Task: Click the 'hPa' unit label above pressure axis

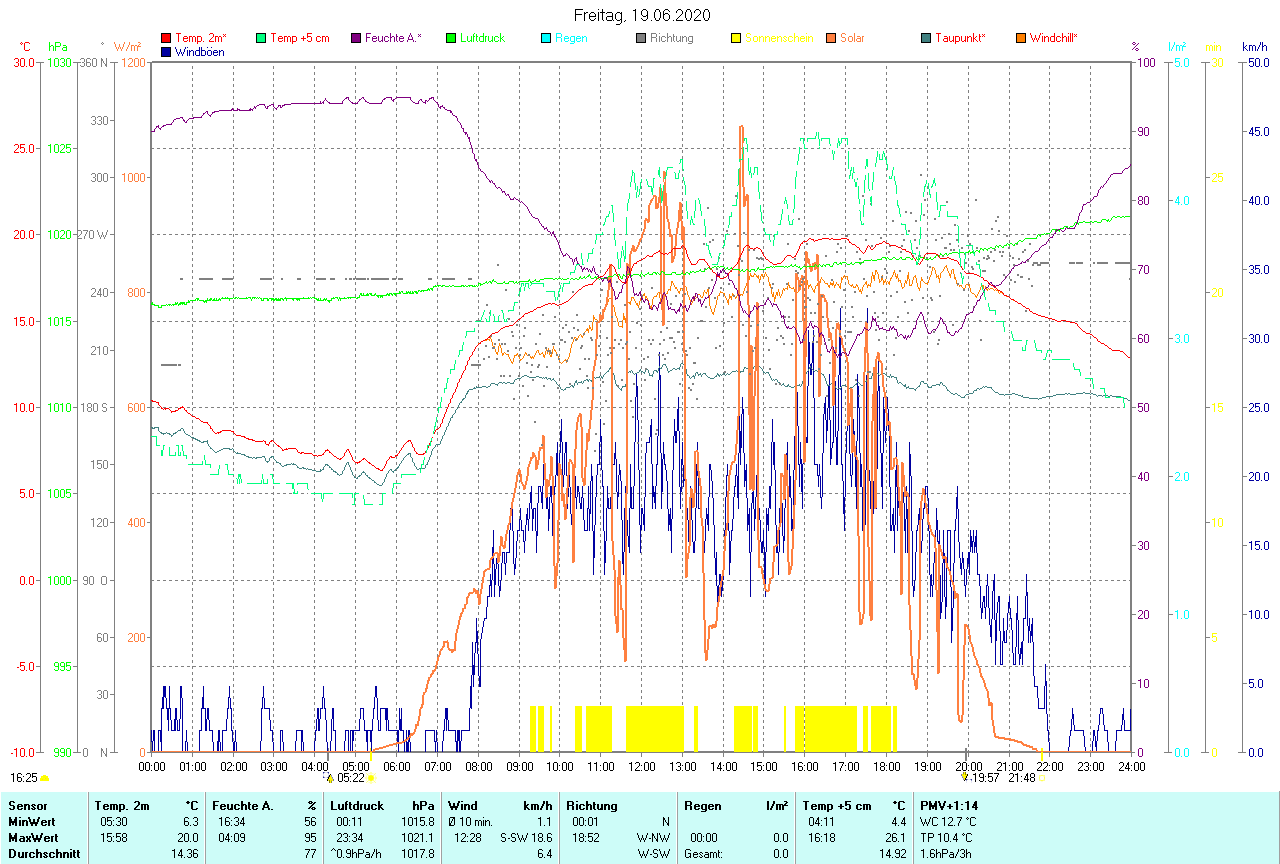Action: (x=57, y=47)
